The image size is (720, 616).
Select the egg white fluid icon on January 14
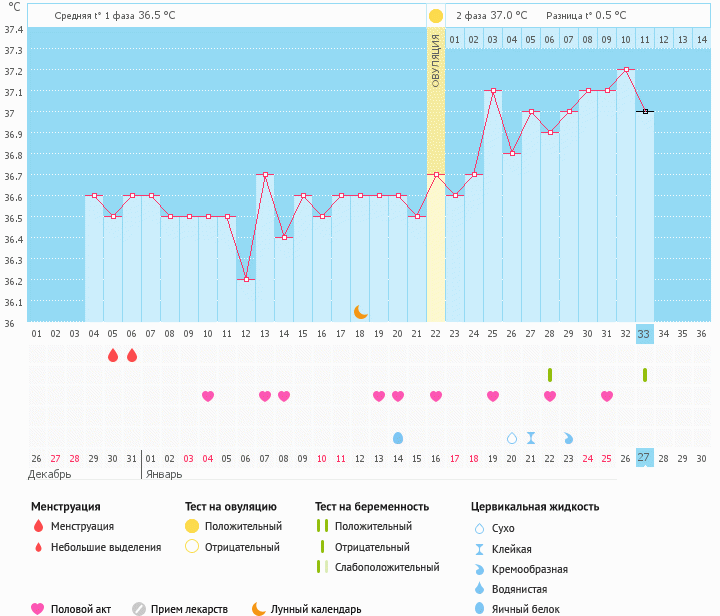398,438
